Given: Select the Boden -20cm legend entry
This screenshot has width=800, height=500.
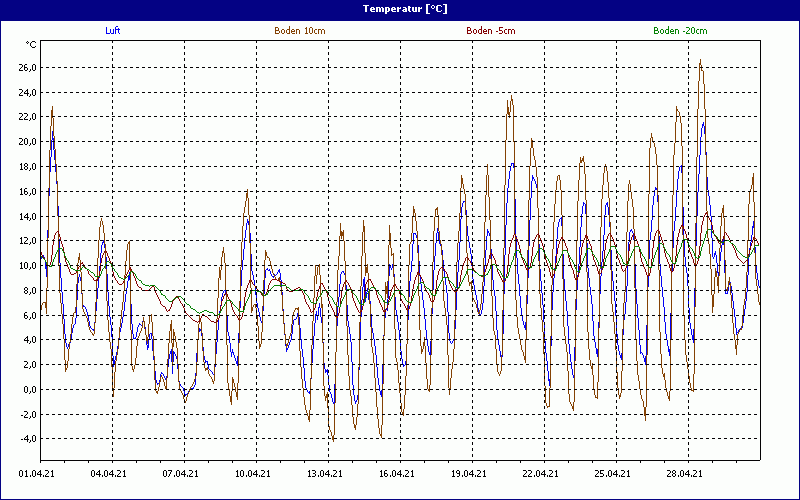Looking at the screenshot, I should pos(680,31).
